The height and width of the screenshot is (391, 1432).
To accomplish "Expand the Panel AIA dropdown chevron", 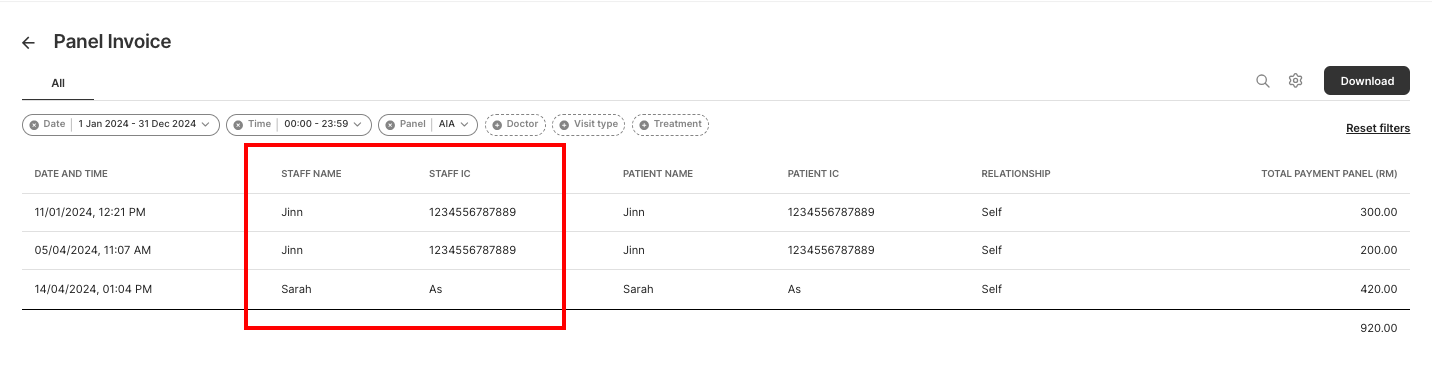I will click(465, 125).
